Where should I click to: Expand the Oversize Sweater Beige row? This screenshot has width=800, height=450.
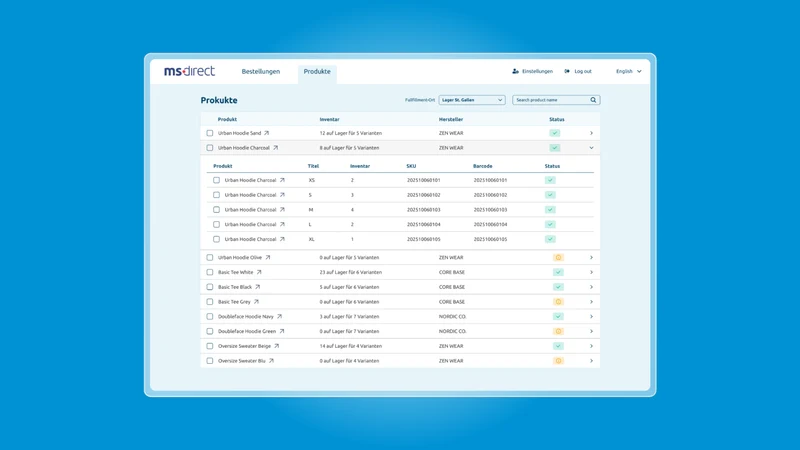591,346
